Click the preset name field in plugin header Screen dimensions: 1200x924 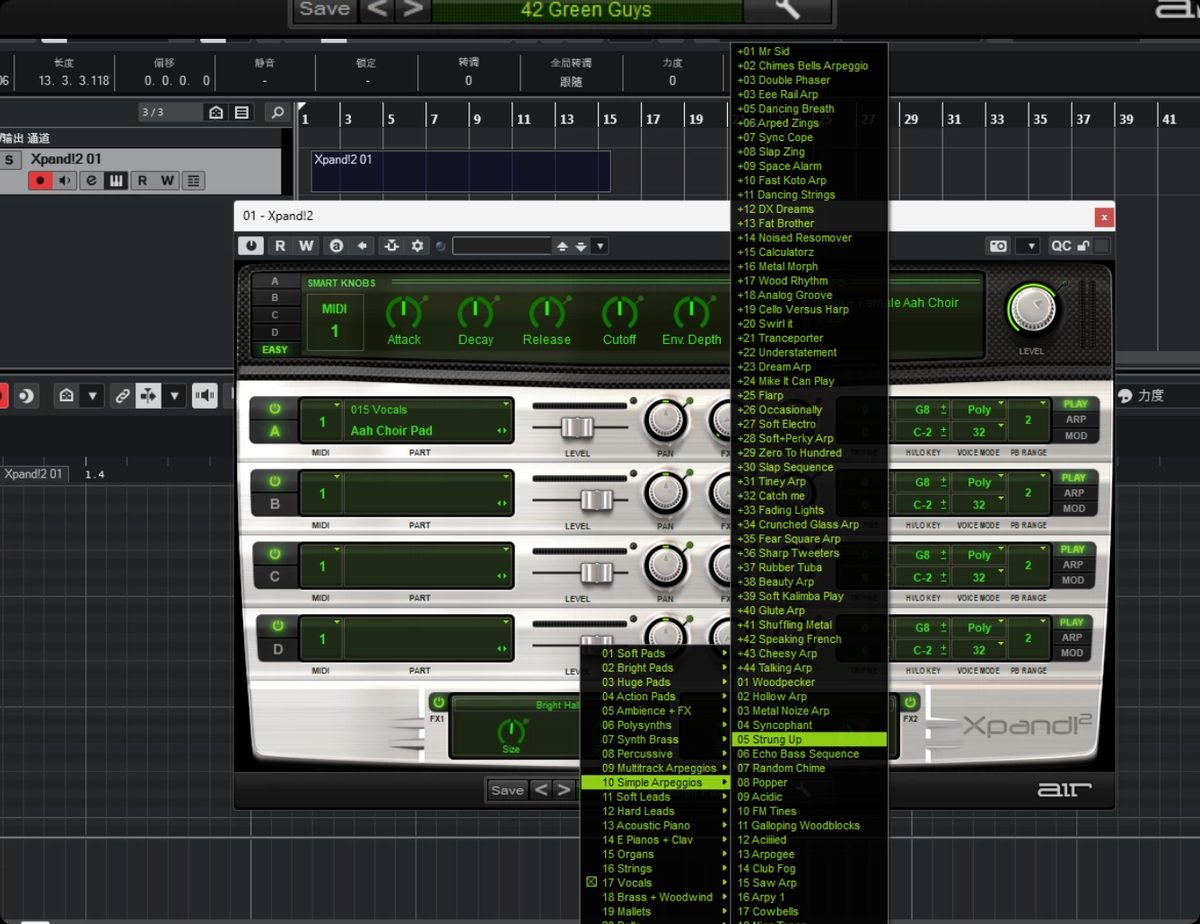point(502,246)
